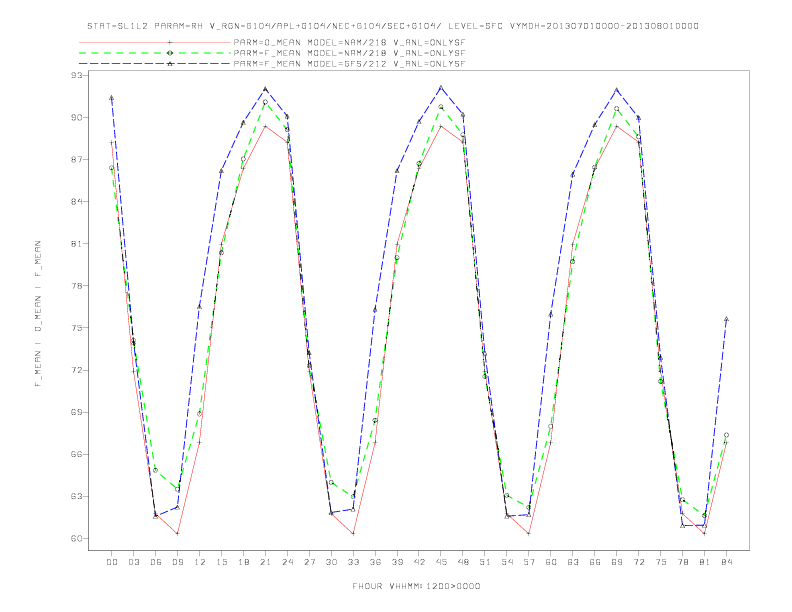Click the 90 tick on the vertical axis
This screenshot has width=792, height=612.
[78, 117]
